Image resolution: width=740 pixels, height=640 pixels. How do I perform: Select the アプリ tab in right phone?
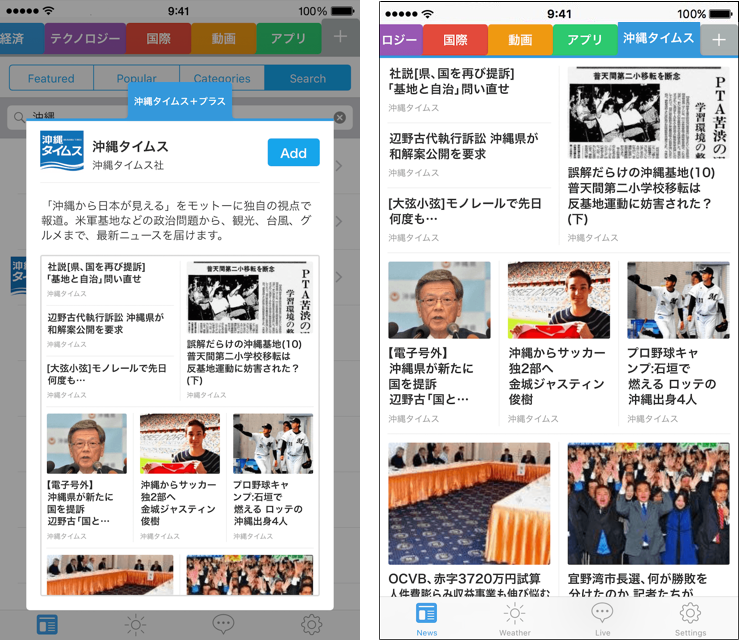tap(585, 40)
